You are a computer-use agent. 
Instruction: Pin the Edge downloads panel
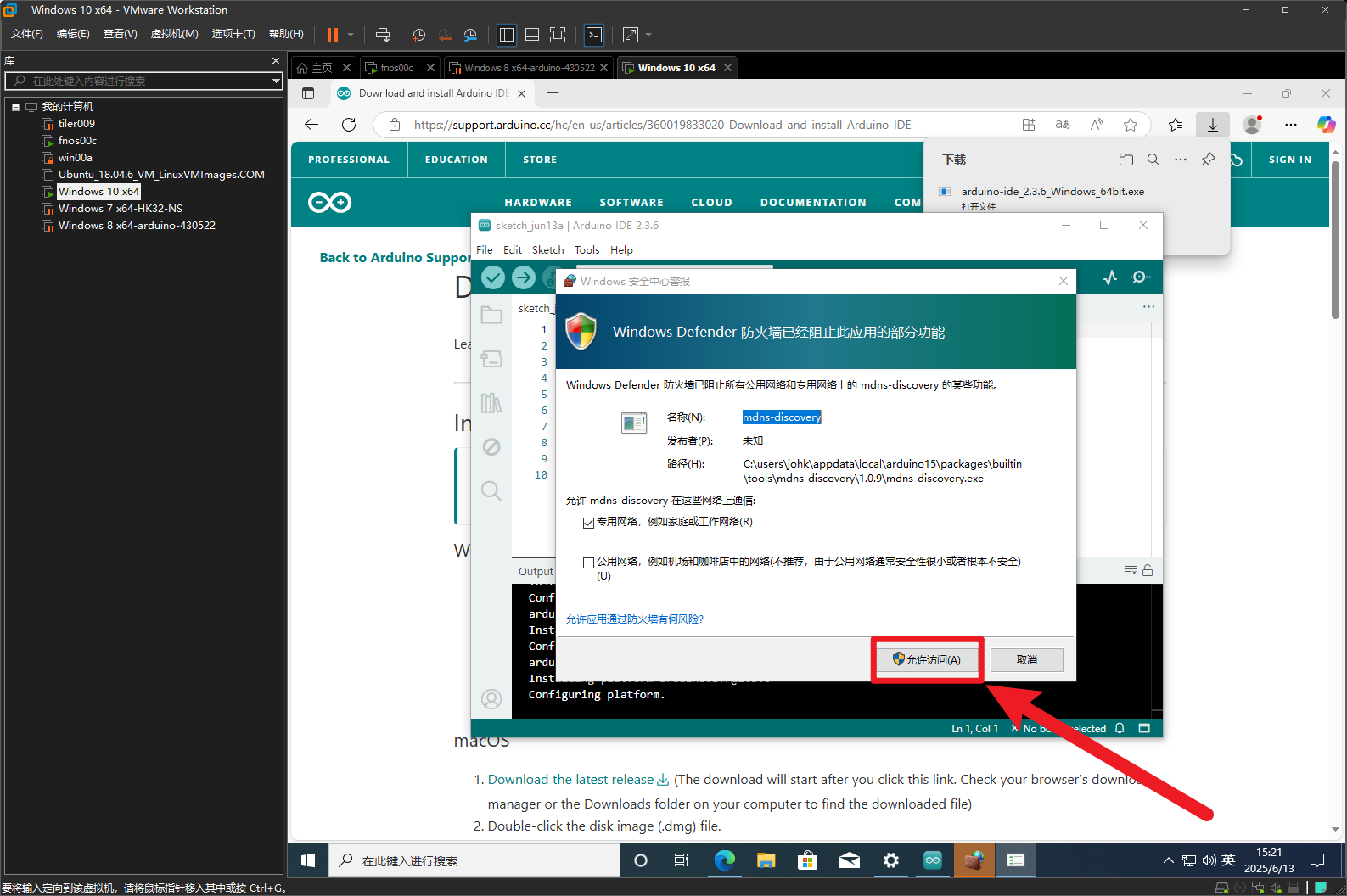click(1208, 160)
